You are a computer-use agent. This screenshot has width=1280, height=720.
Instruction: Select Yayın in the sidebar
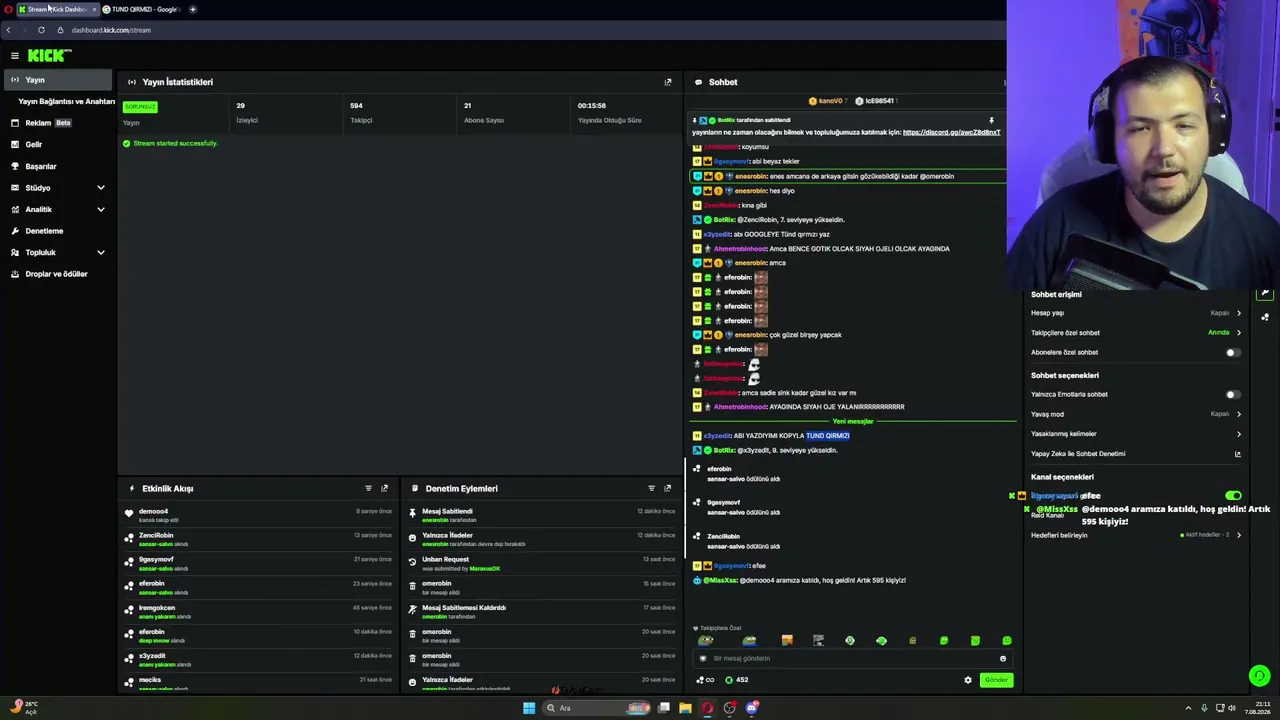[57, 80]
